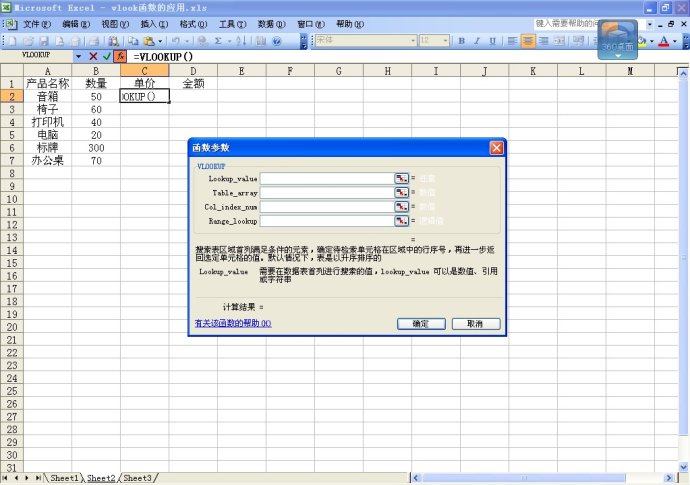Cancel formula entry with red X
Image resolution: width=690 pixels, height=485 pixels.
click(x=93, y=56)
